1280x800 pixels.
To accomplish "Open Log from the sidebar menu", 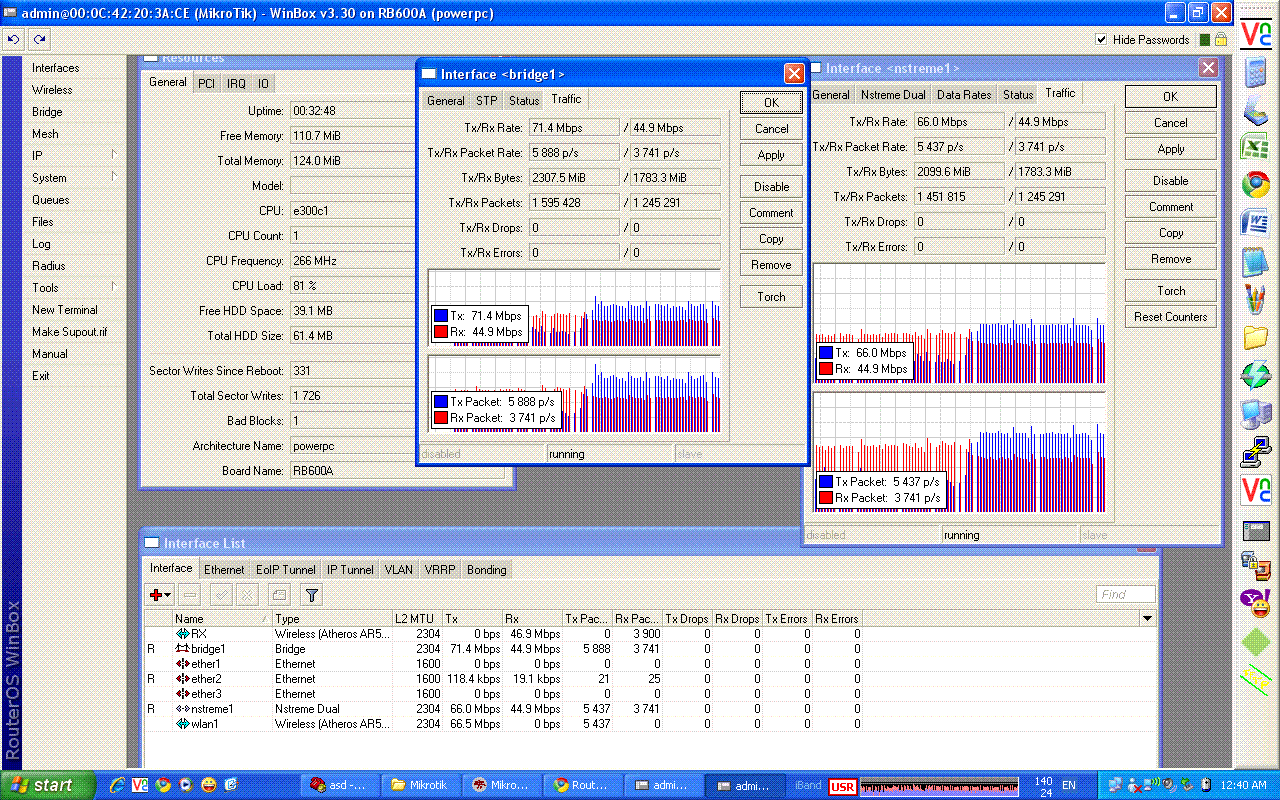I will click(x=75, y=244).
